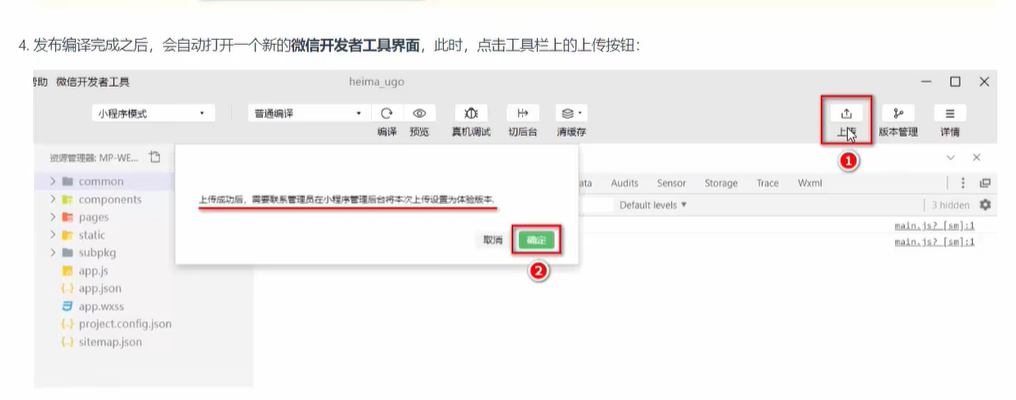
Task: Start real-device debugging (真机调试) bug icon
Action: tap(471, 113)
